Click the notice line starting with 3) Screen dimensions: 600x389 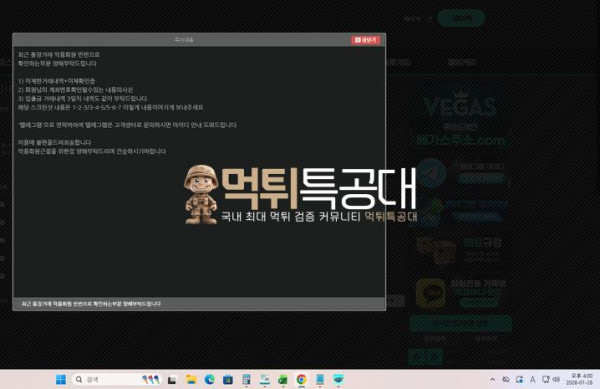[83, 99]
